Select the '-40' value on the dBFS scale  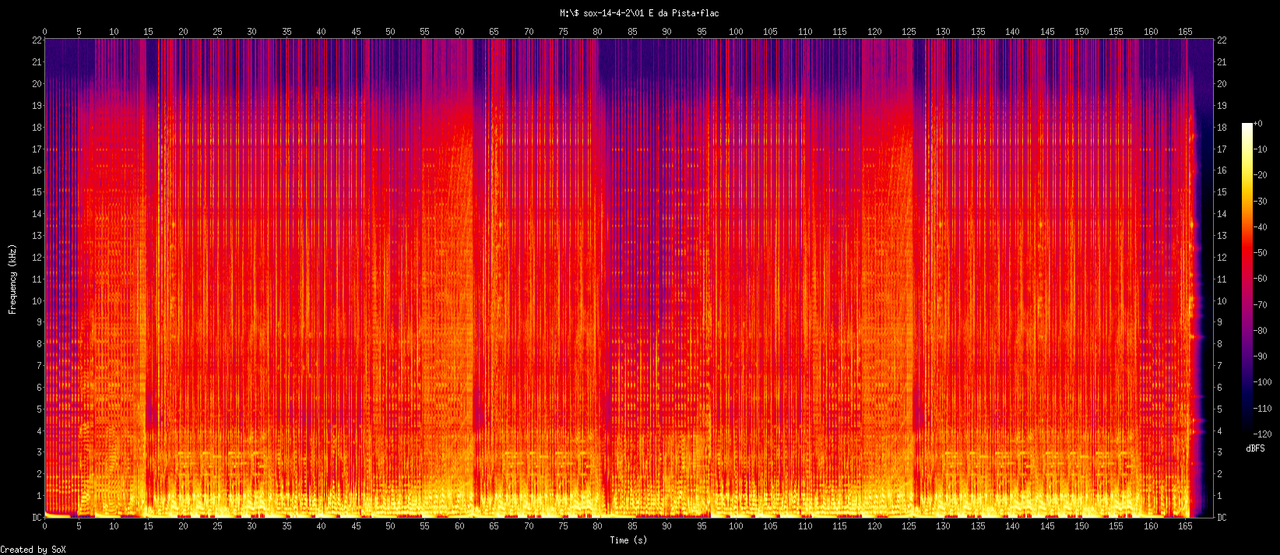coord(1261,227)
